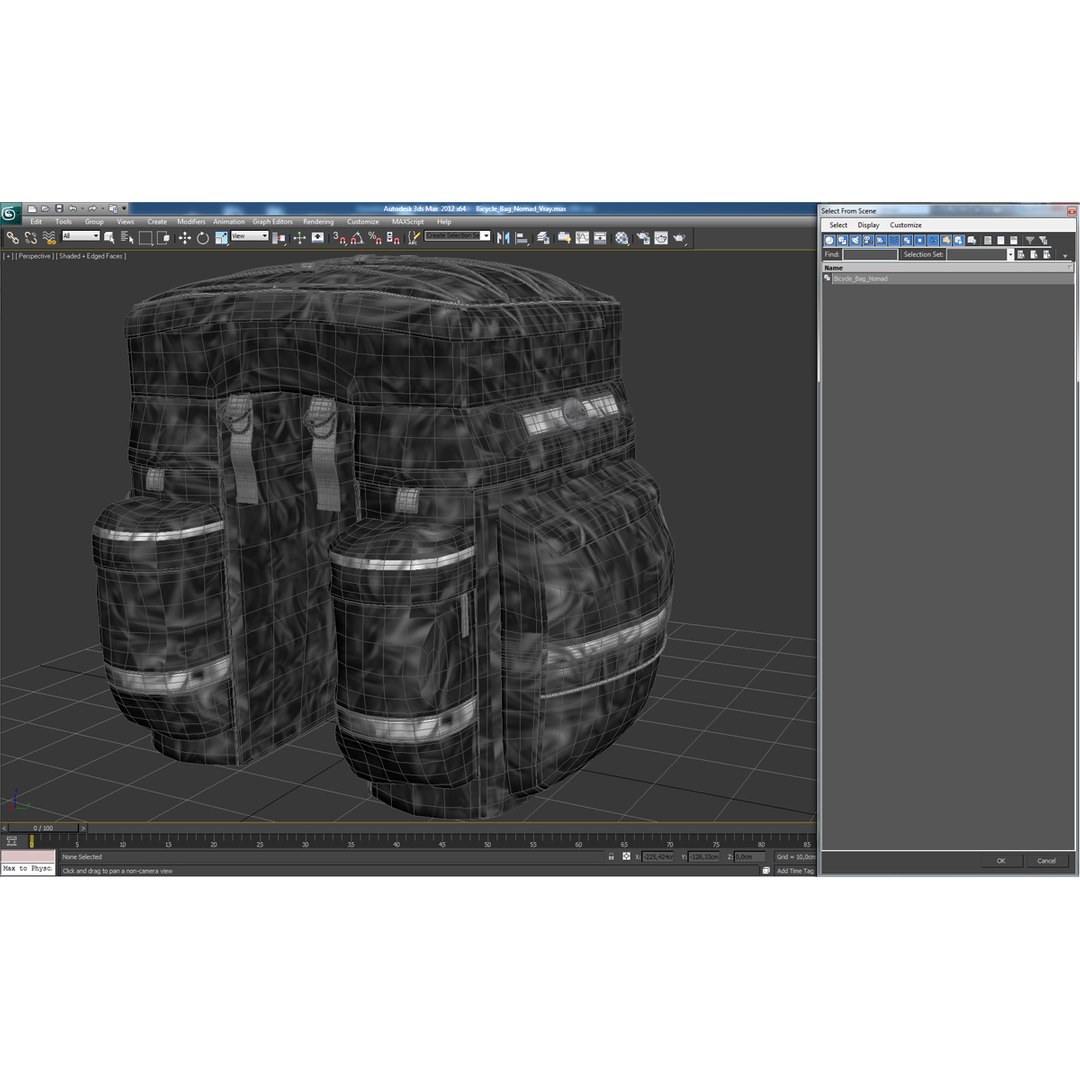Open the 3ds Max application menu logo
This screenshot has width=1080, height=1080.
click(10, 213)
